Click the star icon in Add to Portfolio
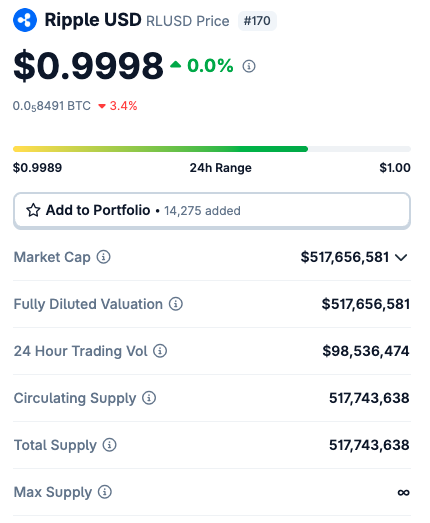Image resolution: width=430 pixels, height=523 pixels. click(x=33, y=210)
